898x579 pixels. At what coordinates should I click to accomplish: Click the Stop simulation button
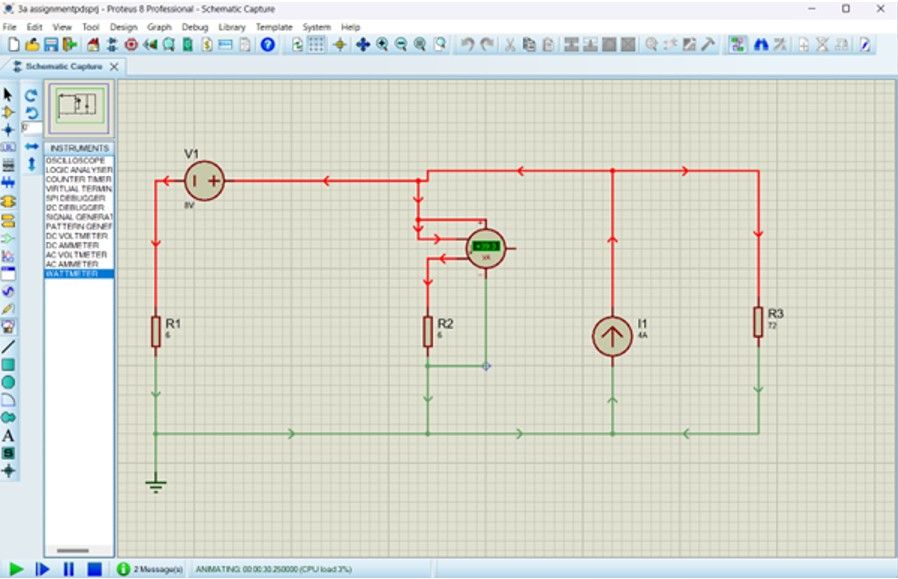(x=94, y=569)
